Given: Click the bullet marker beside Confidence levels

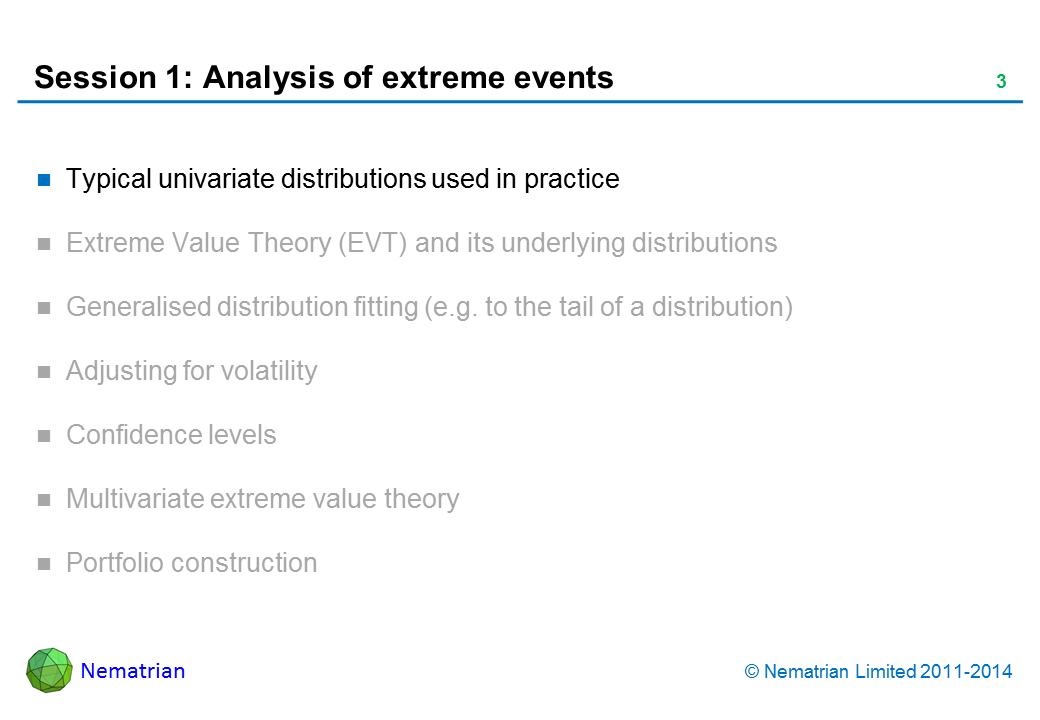Looking at the screenshot, I should click(44, 436).
